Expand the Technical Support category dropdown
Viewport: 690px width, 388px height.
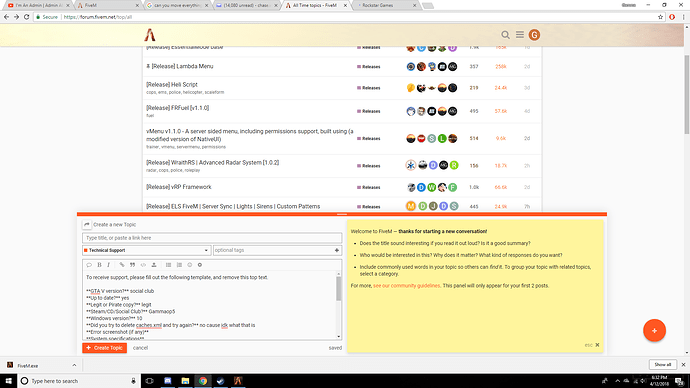pyautogui.click(x=147, y=250)
